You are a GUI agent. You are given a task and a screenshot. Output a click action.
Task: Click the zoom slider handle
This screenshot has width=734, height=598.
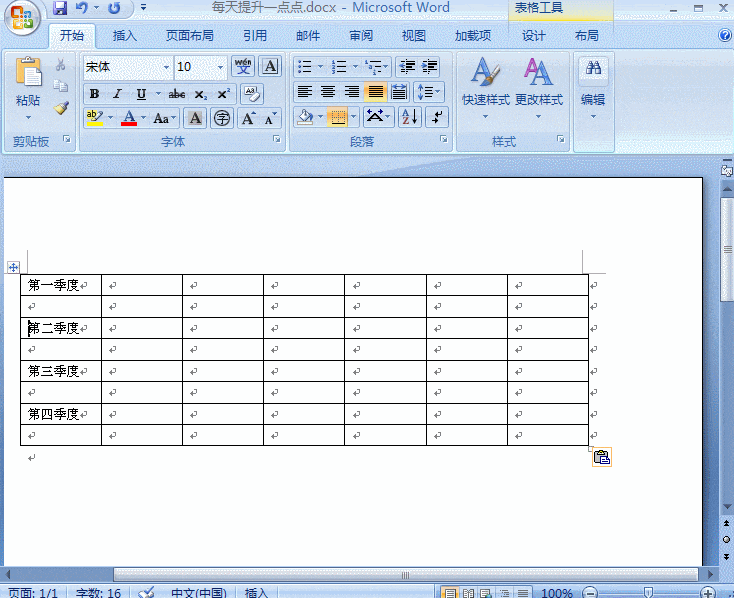(x=648, y=593)
